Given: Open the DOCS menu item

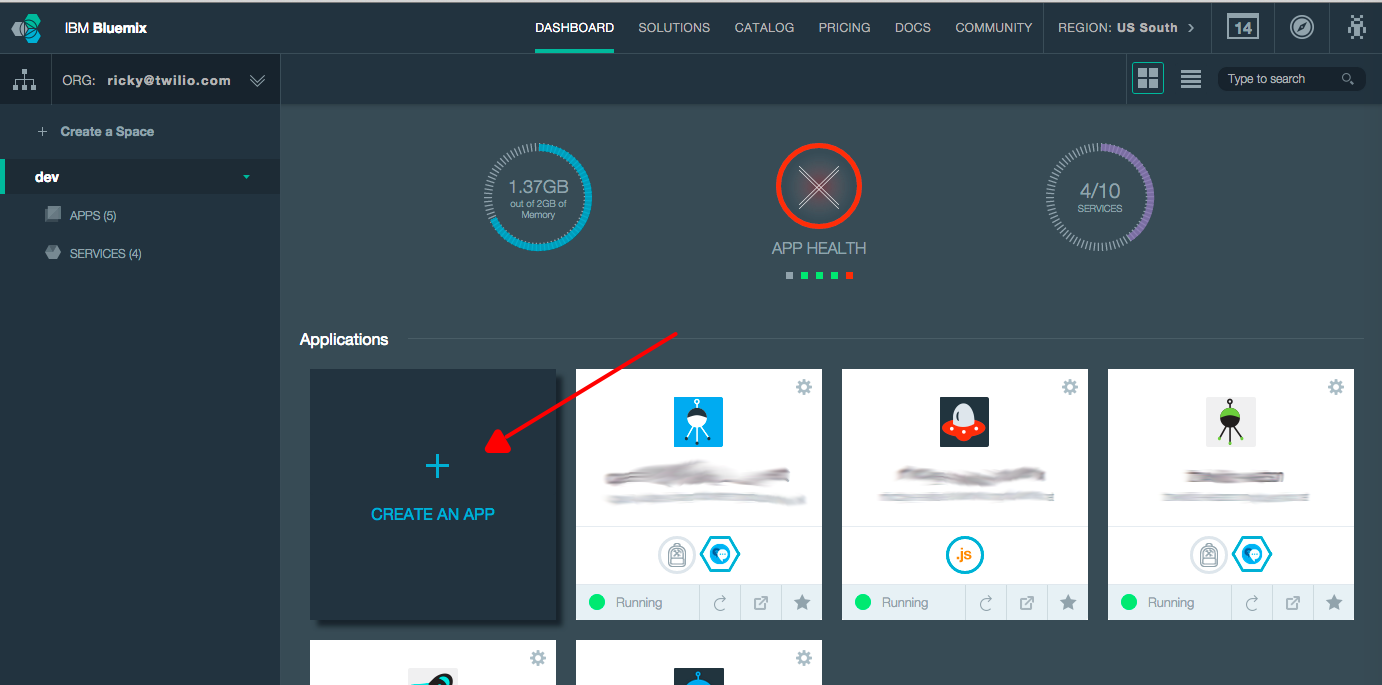Looking at the screenshot, I should pos(912,28).
